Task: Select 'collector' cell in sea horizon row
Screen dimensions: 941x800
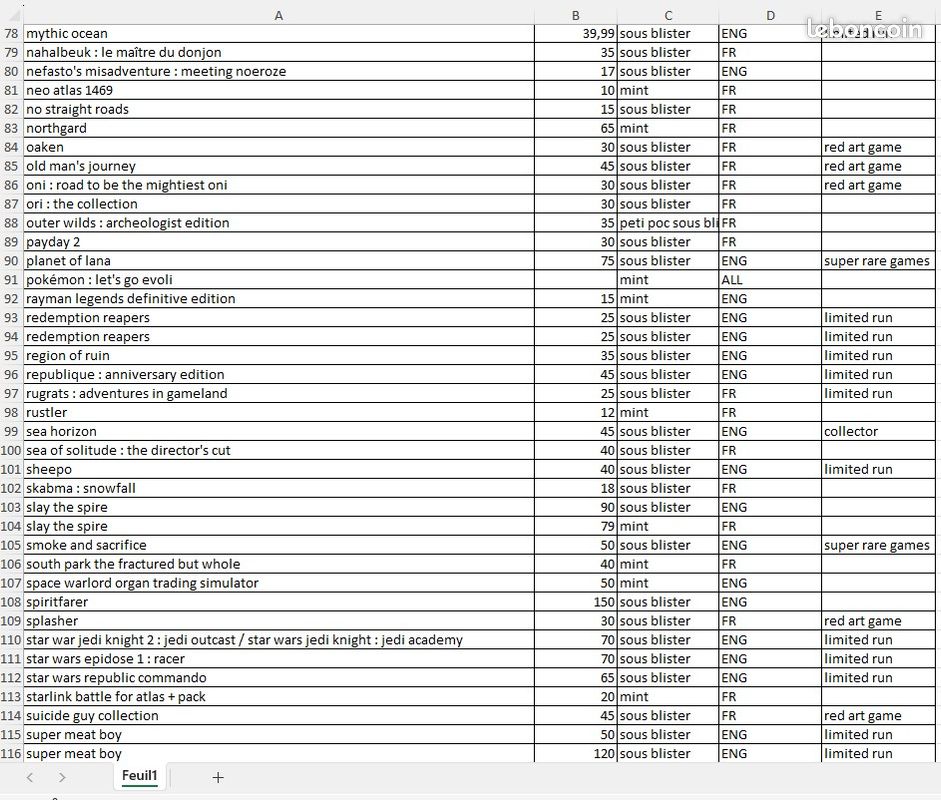Action: (x=878, y=432)
